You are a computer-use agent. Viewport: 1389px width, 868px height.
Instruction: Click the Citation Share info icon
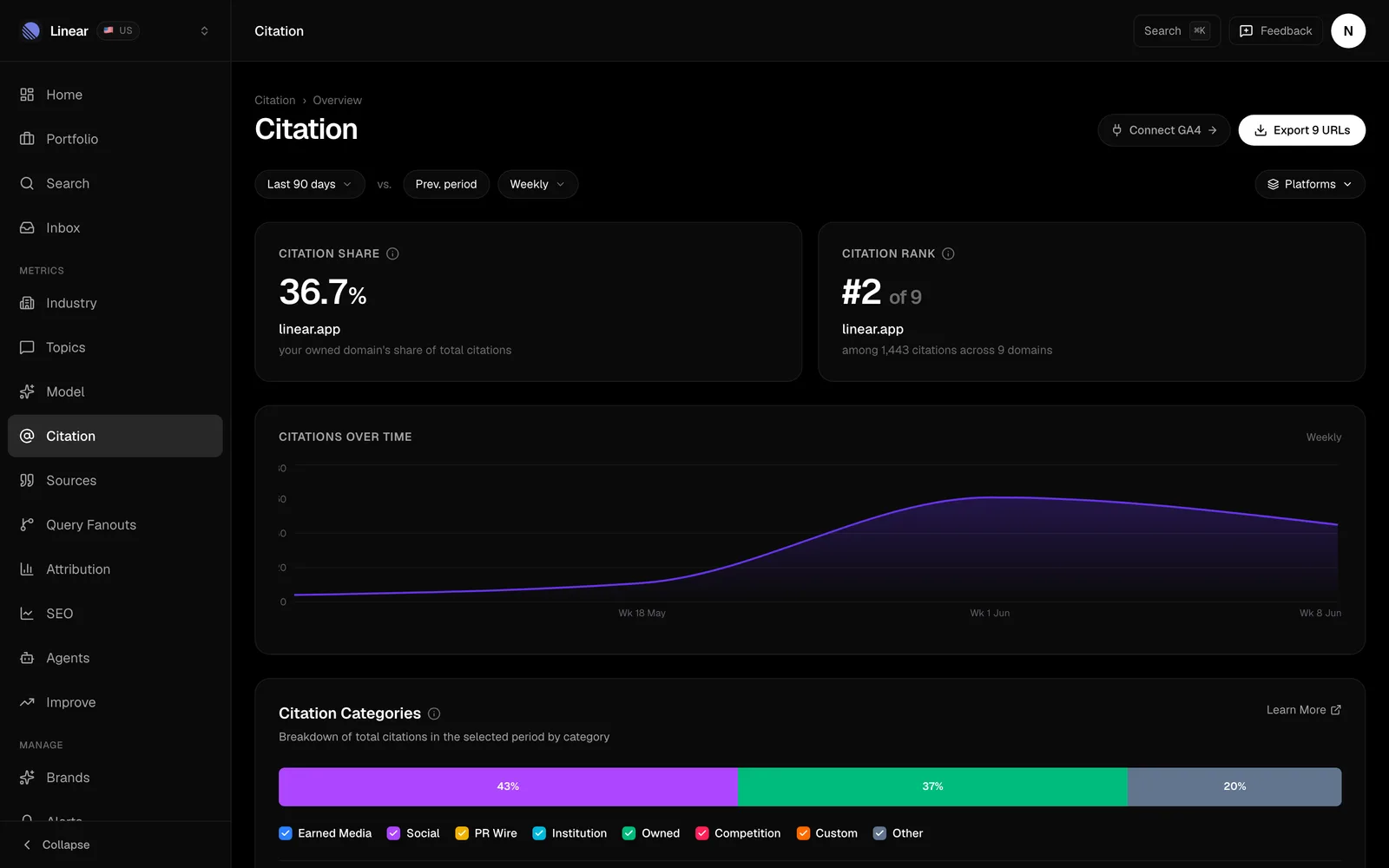pyautogui.click(x=392, y=253)
